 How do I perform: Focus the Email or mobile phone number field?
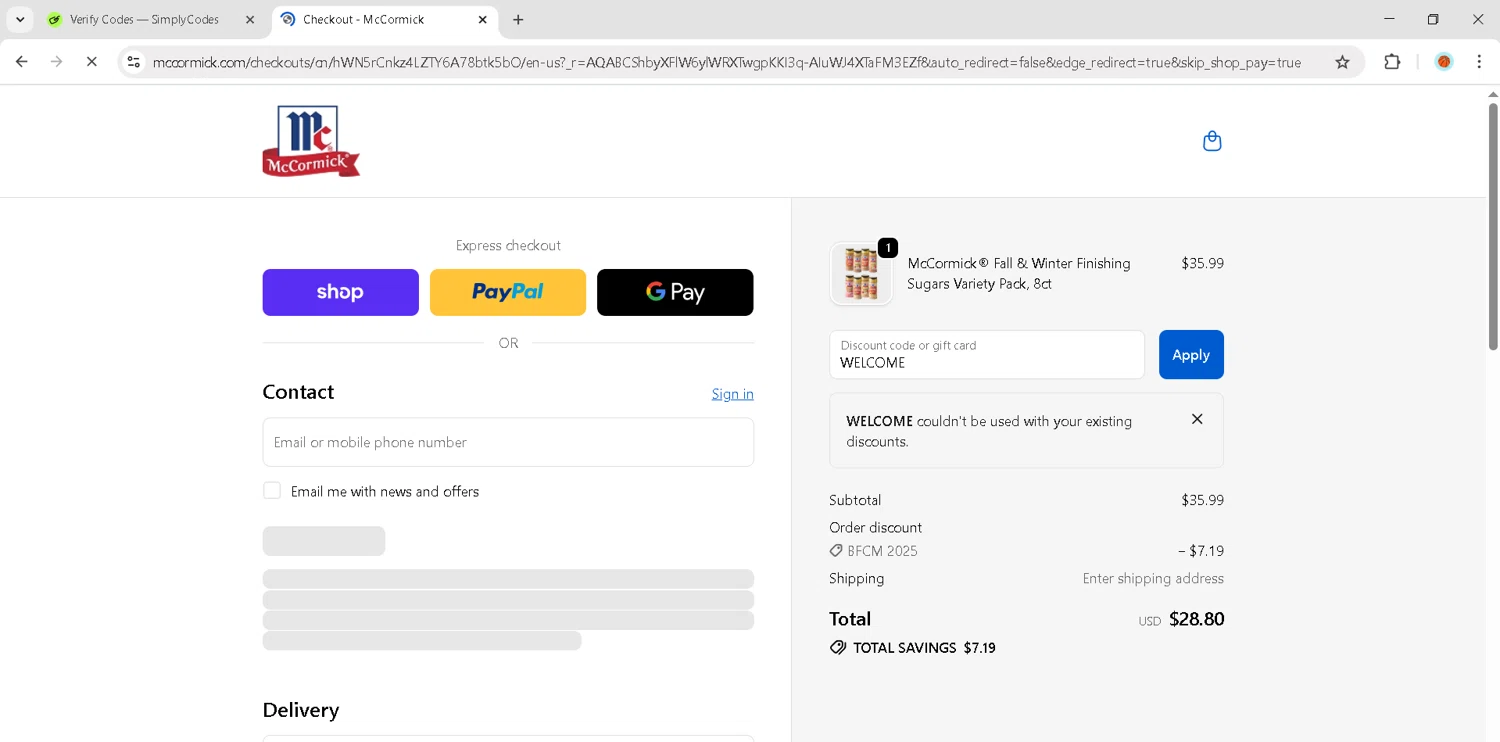pyautogui.click(x=508, y=442)
